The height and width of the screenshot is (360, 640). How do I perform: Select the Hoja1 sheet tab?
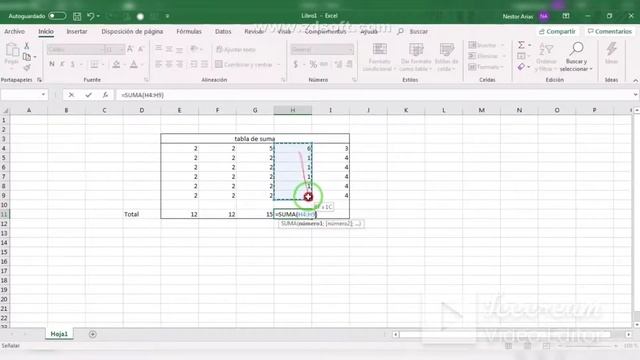click(59, 334)
